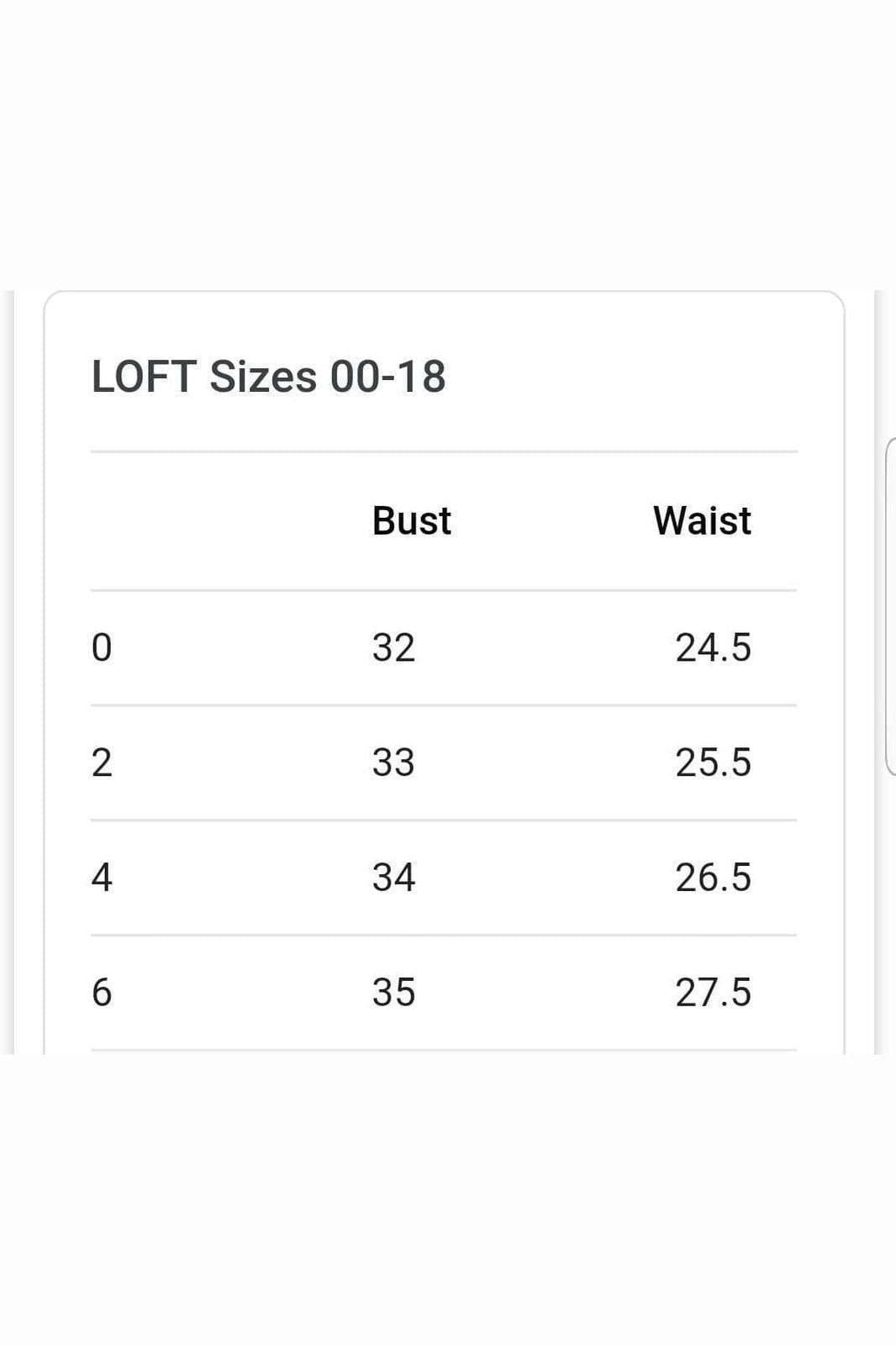896x1345 pixels.
Task: Click the narrow panel strip at left edge
Action: (7, 672)
